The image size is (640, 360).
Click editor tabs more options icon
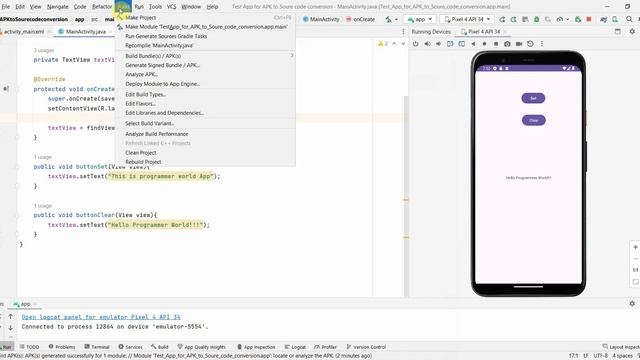(403, 31)
